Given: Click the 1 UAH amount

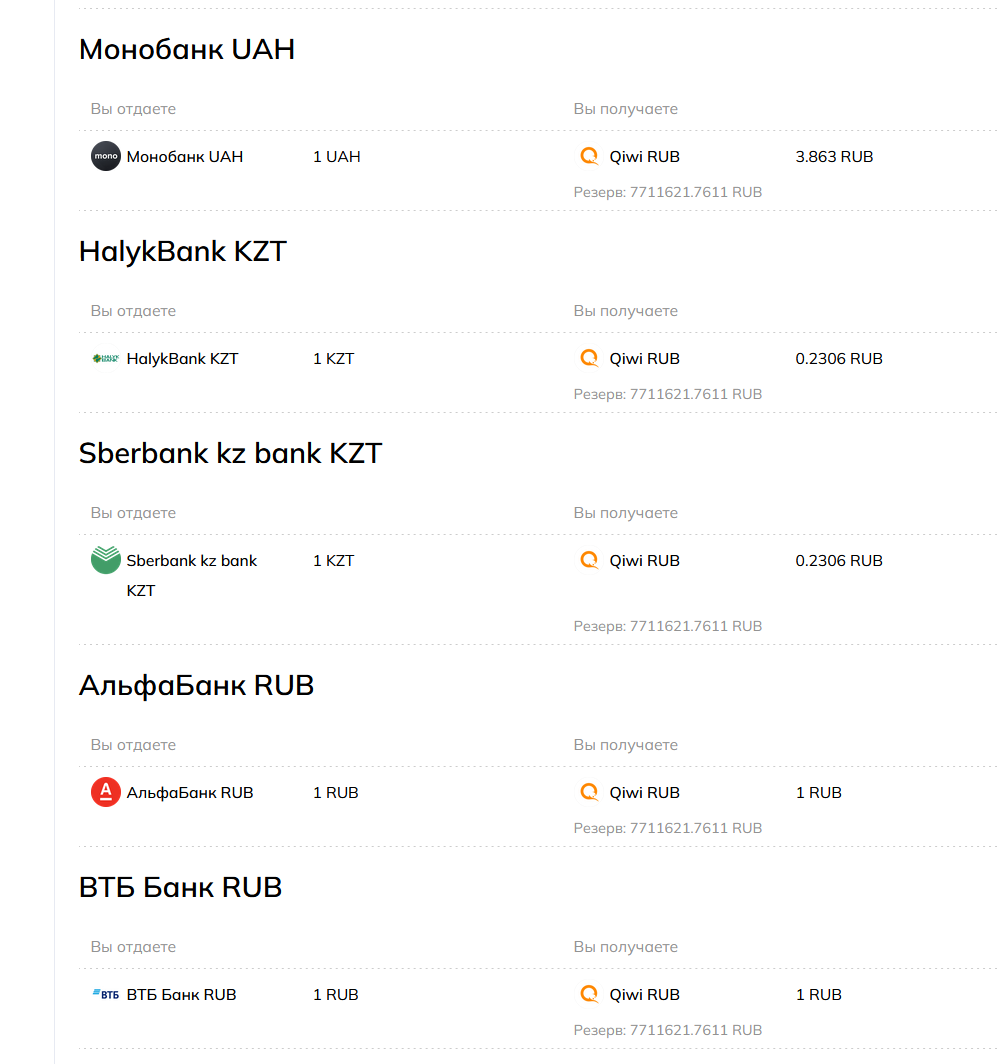Looking at the screenshot, I should (x=337, y=157).
